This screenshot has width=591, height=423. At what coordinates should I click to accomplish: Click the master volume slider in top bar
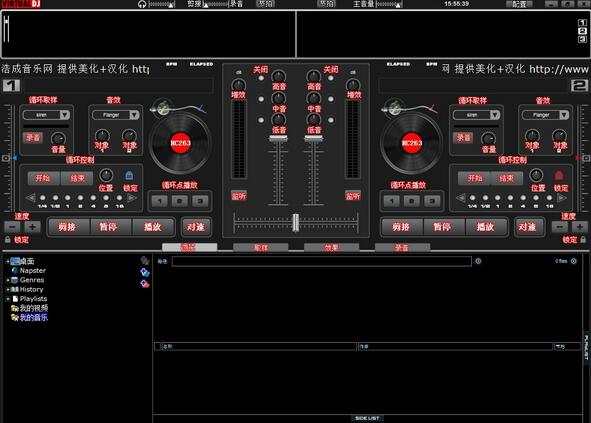click(x=389, y=4)
